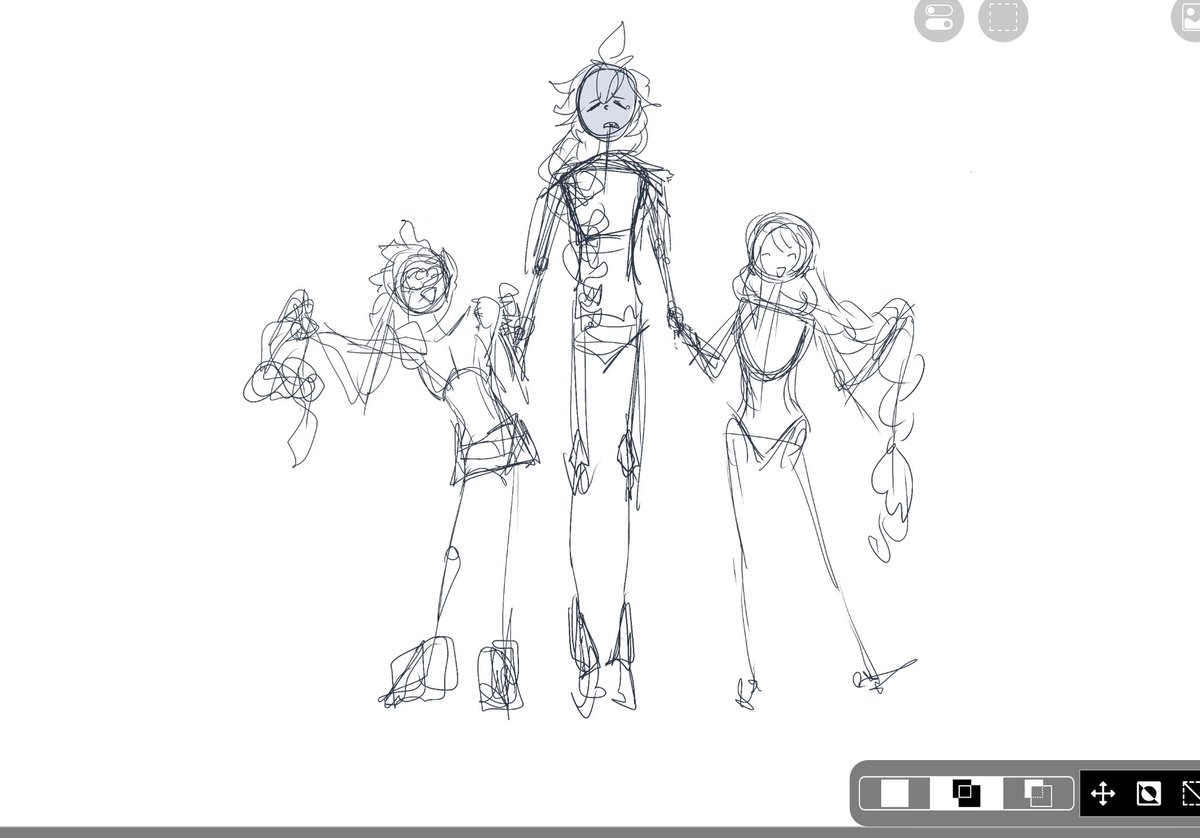Click the dashed square deselect icon
This screenshot has width=1200, height=838.
pyautogui.click(x=1191, y=794)
